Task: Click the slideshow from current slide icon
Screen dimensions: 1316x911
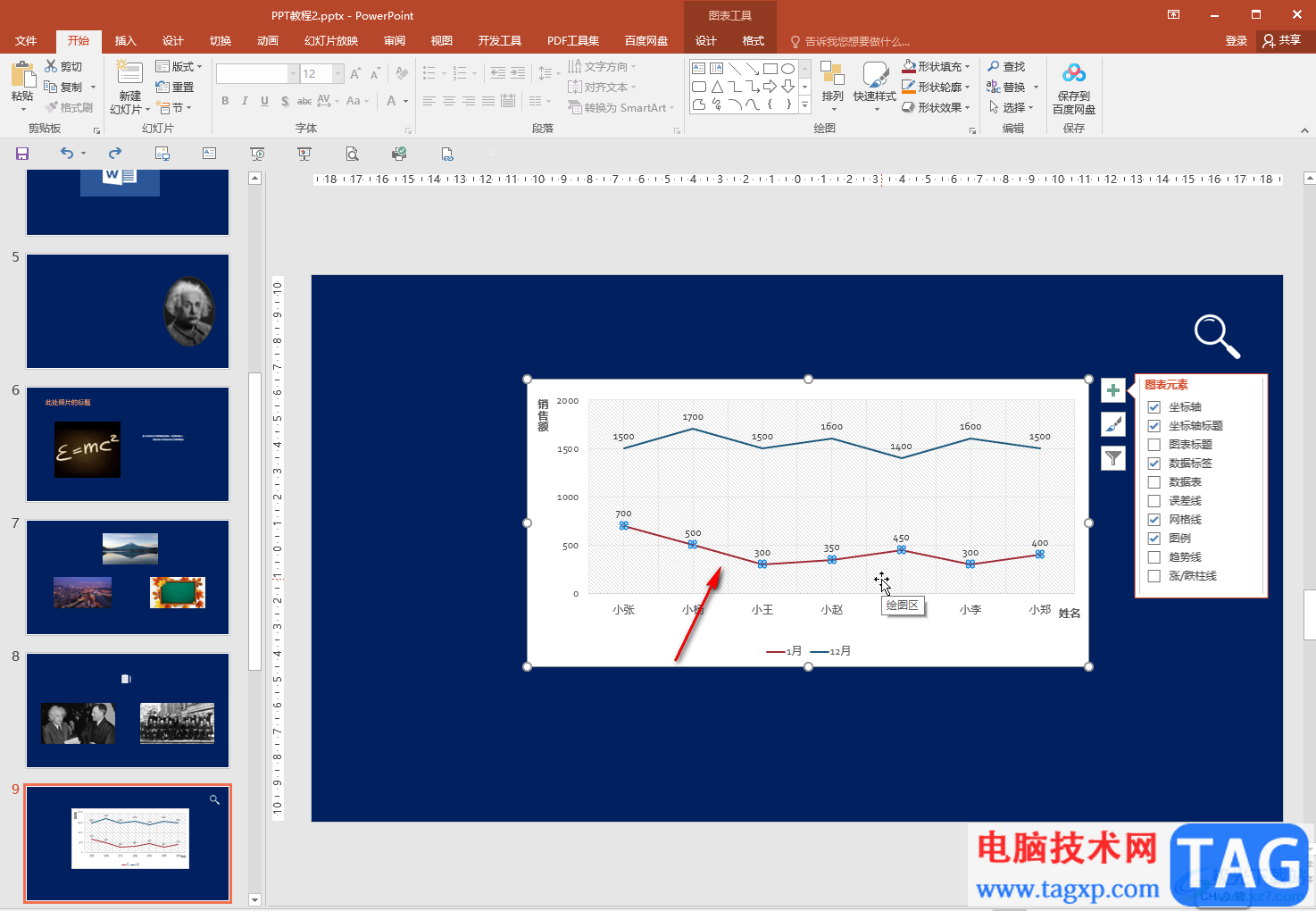Action: pyautogui.click(x=304, y=154)
